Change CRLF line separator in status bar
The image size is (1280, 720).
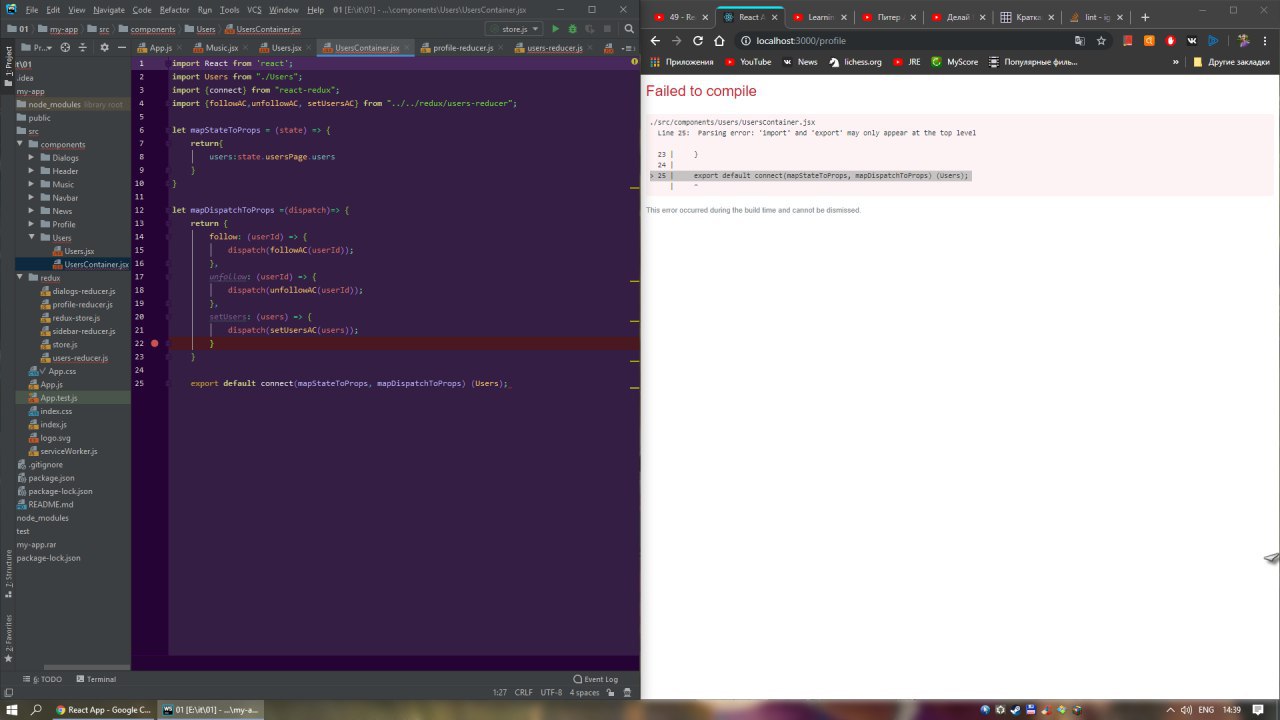pyautogui.click(x=524, y=692)
